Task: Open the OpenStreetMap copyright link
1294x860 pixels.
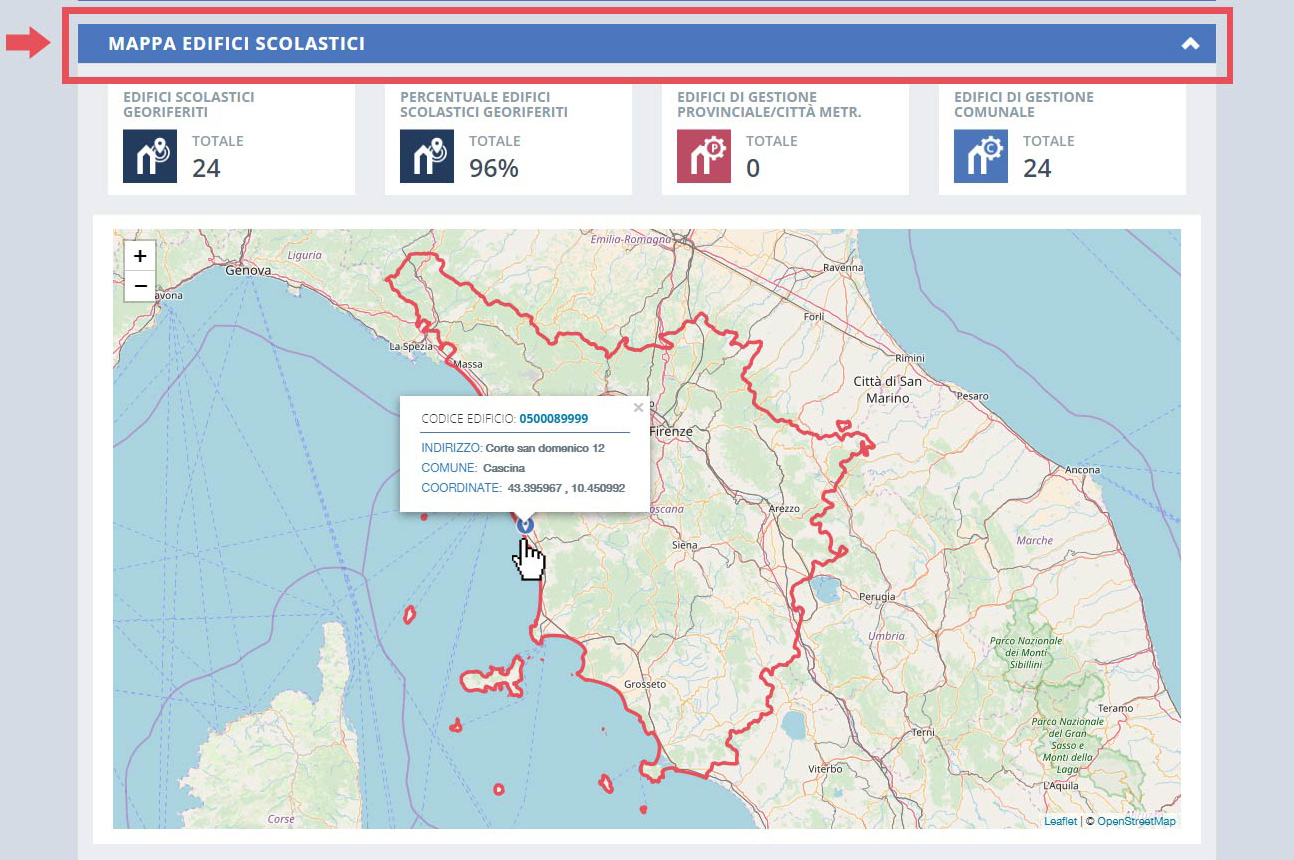Action: (x=1138, y=821)
